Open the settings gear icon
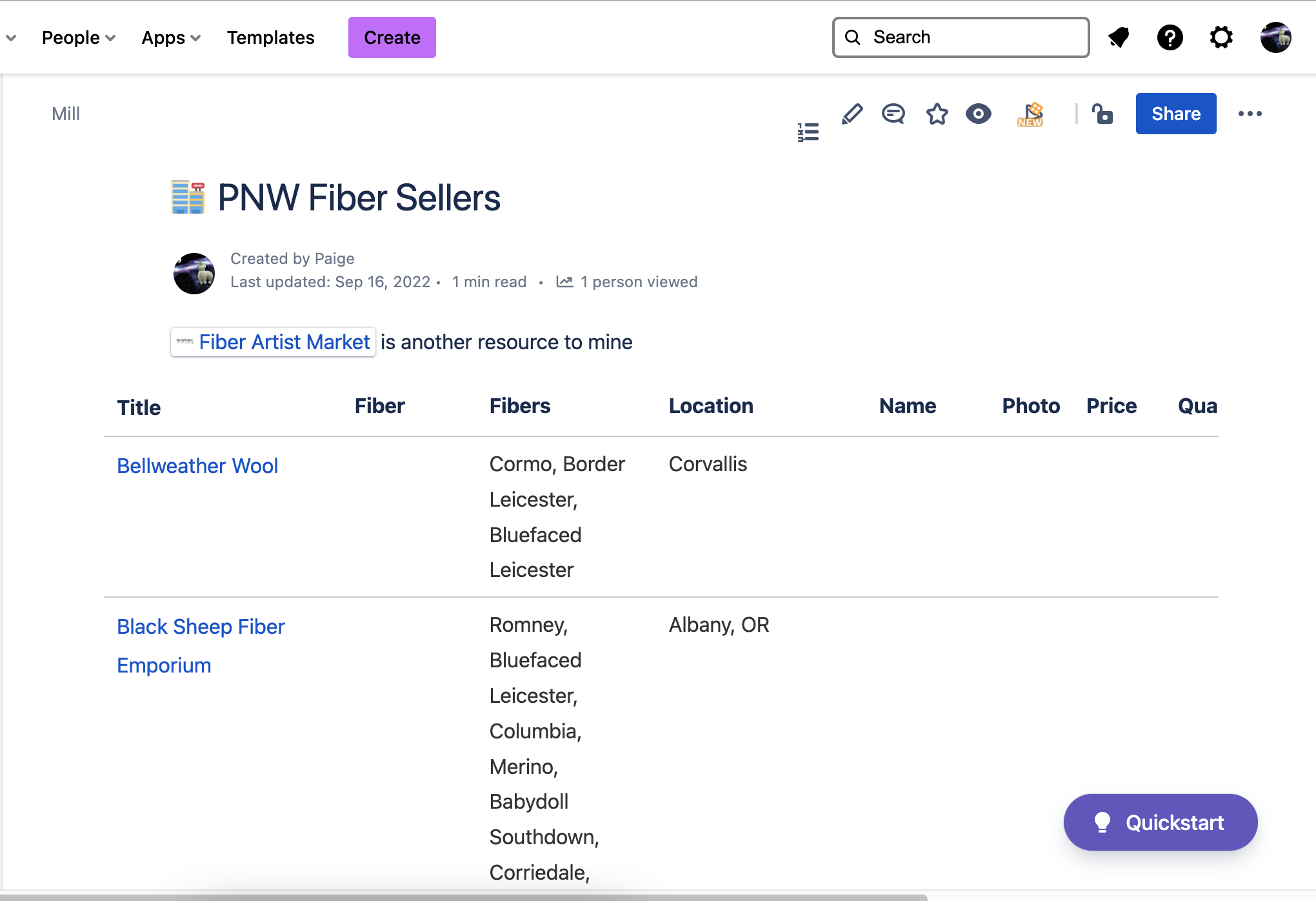This screenshot has width=1316, height=901. pos(1221,37)
